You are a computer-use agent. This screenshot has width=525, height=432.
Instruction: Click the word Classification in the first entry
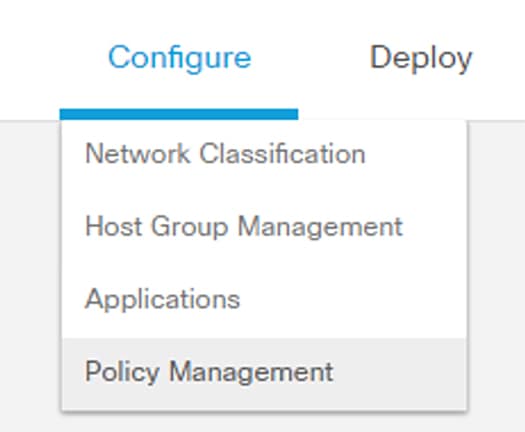[x=282, y=153]
